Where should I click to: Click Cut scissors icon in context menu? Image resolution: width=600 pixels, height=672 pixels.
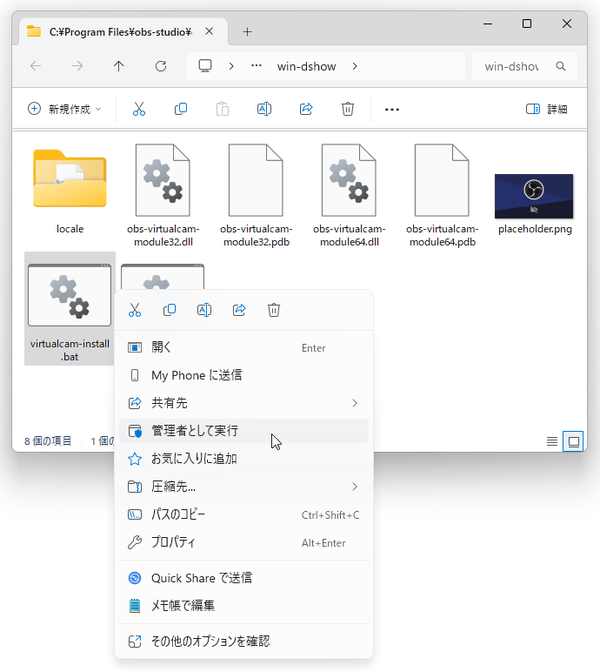[x=135, y=310]
